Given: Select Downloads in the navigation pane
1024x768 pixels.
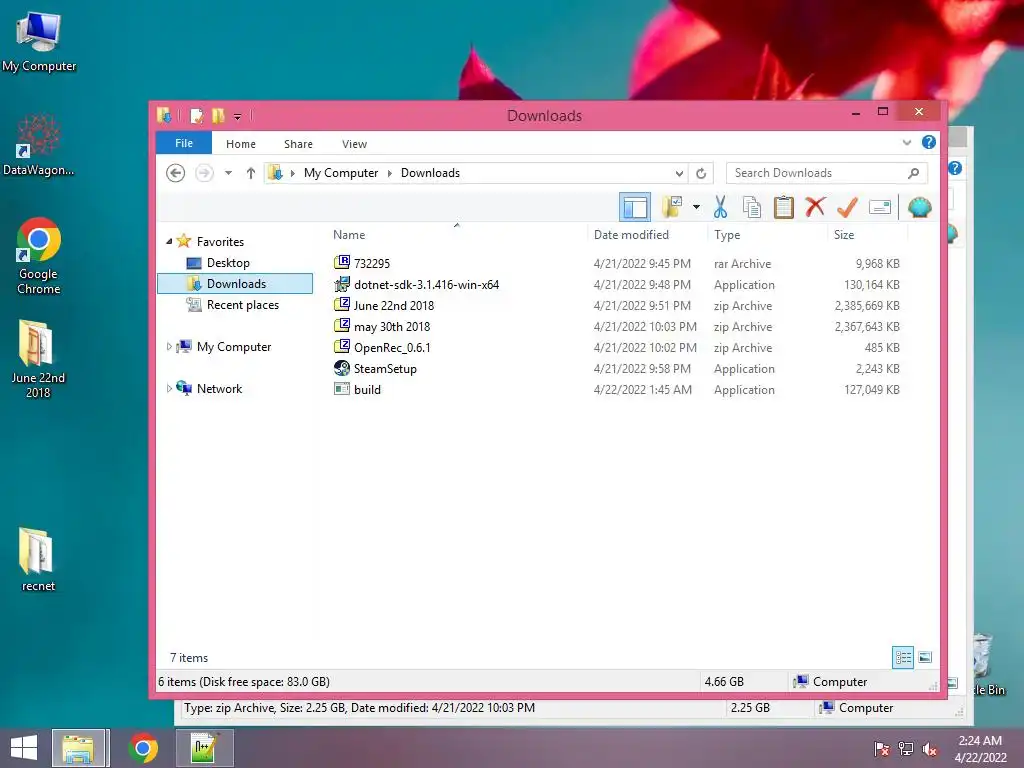Looking at the screenshot, I should pos(235,283).
